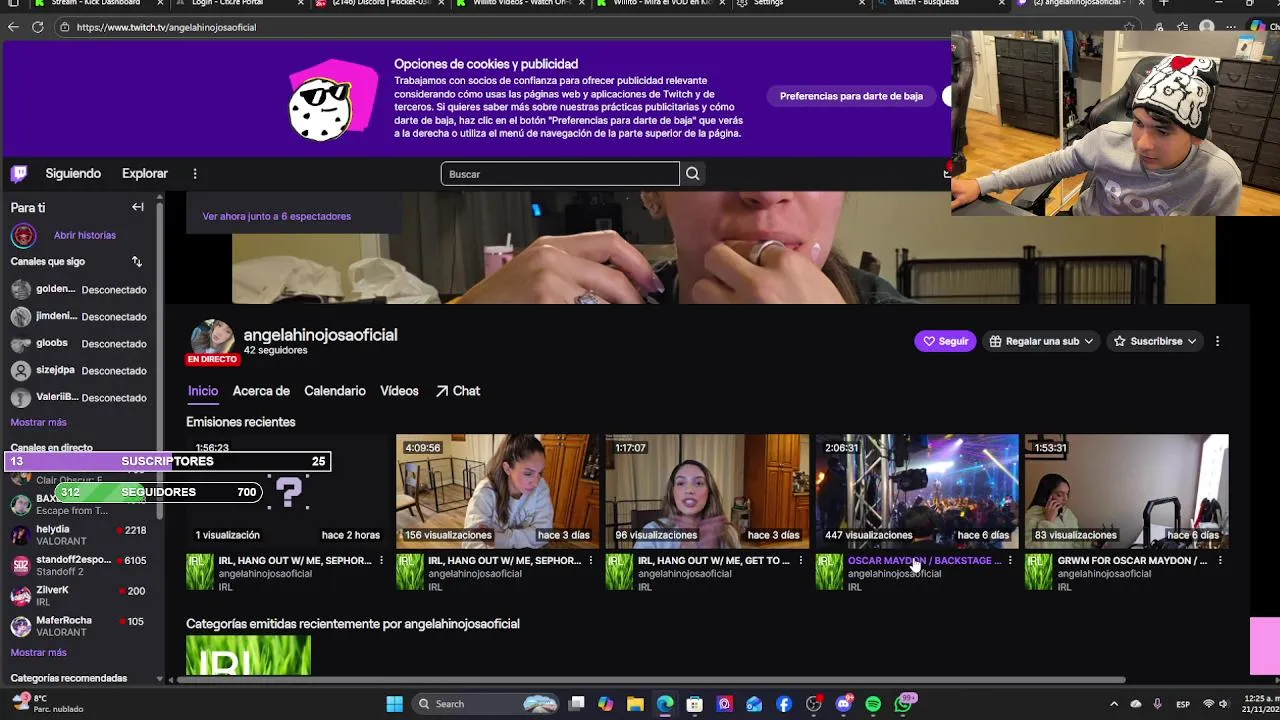Viewport: 1280px width, 720px height.
Task: Open jimdeni followed channel
Action: (80, 316)
